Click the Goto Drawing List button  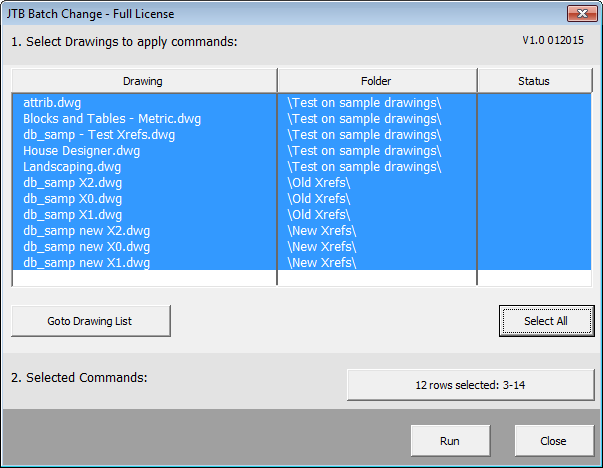point(91,321)
